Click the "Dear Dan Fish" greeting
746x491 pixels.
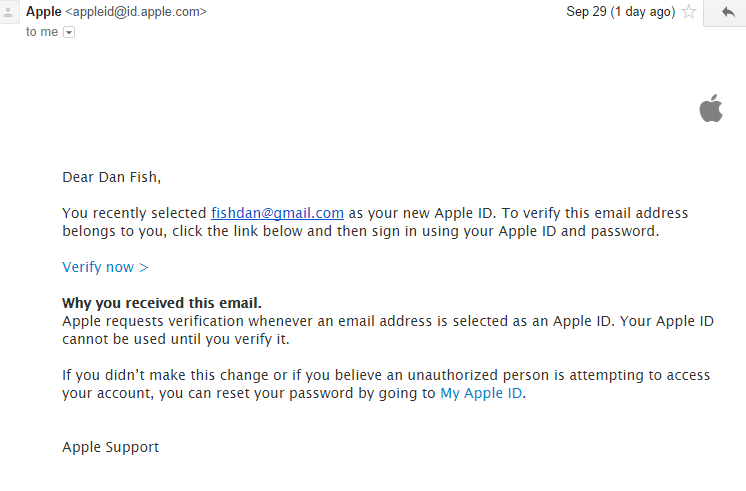[111, 177]
